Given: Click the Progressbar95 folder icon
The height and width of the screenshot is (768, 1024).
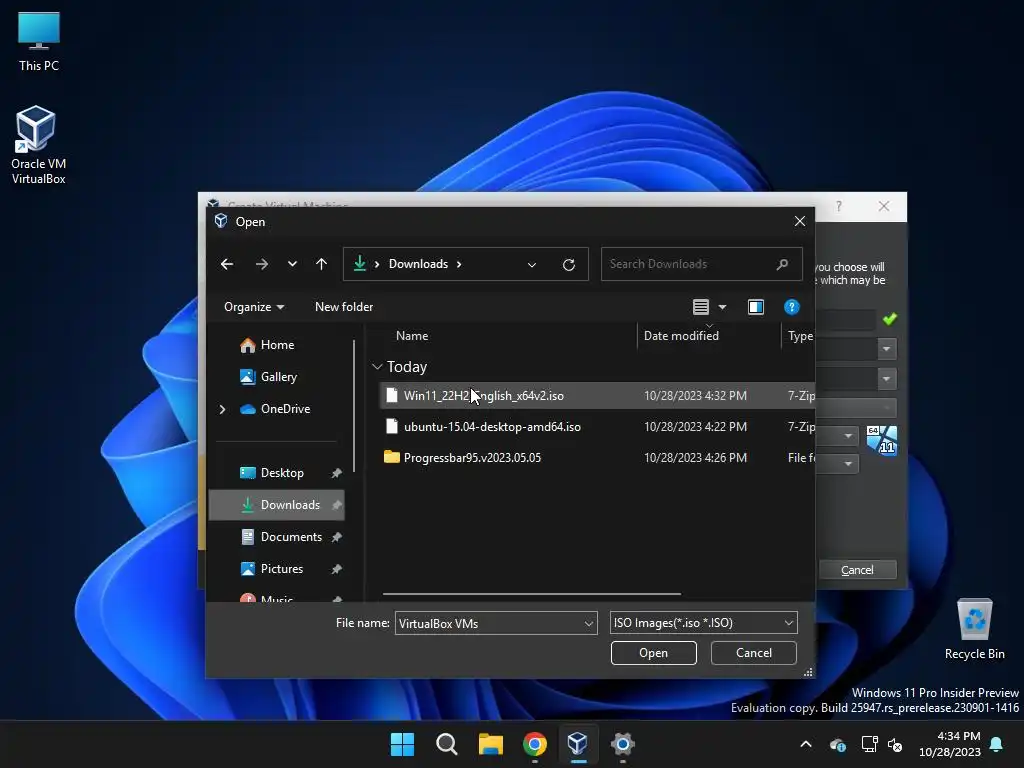Looking at the screenshot, I should click(x=392, y=457).
